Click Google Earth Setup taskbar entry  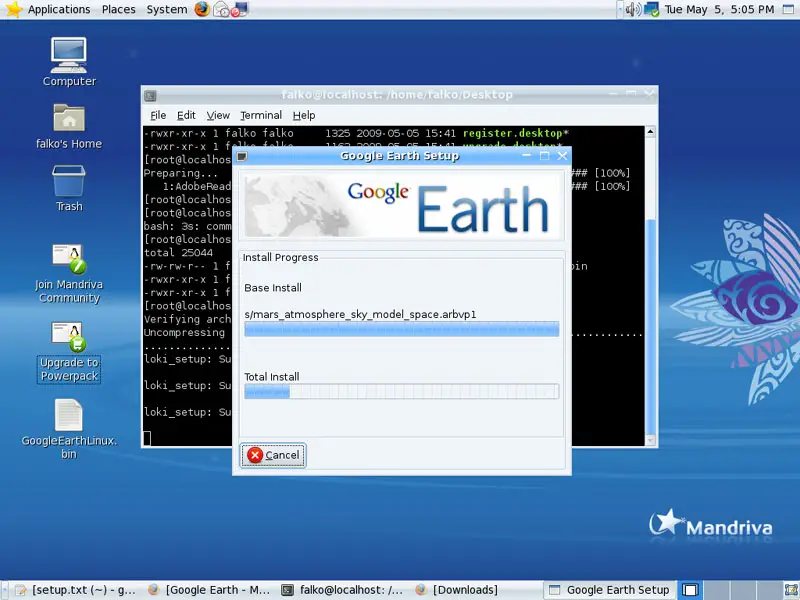click(x=610, y=590)
